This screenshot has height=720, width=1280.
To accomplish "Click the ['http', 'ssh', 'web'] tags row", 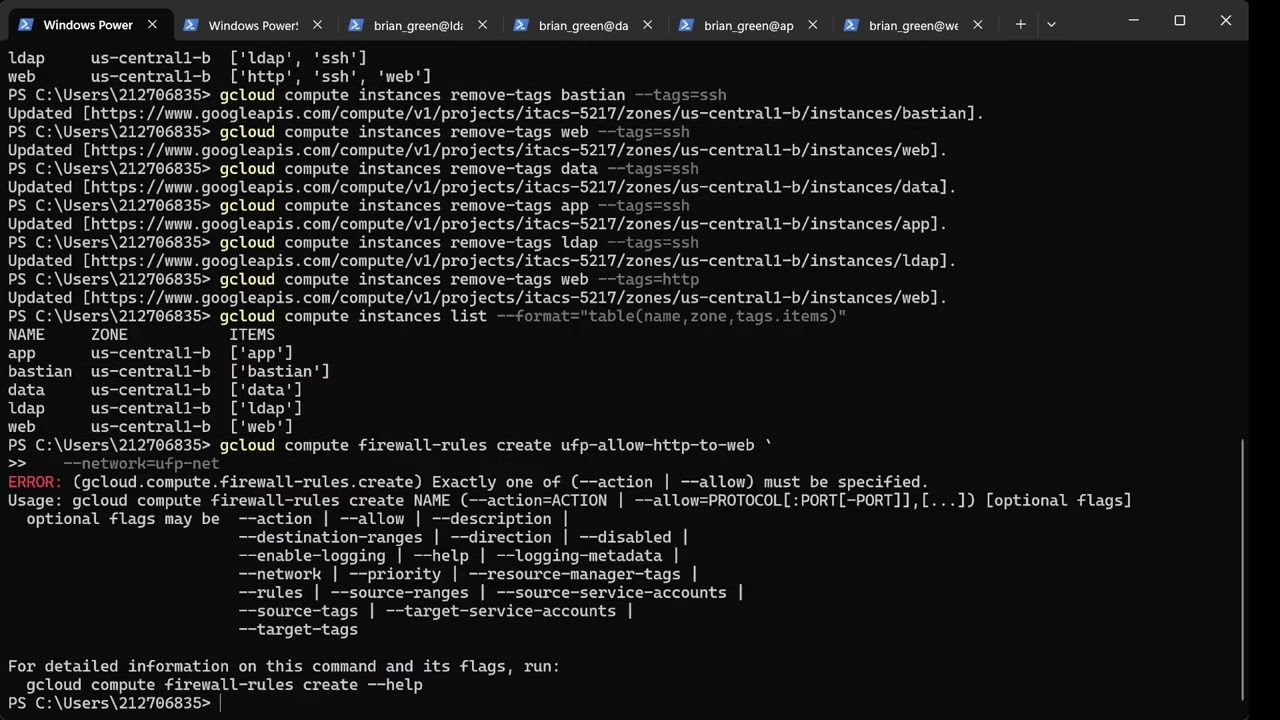I will [330, 77].
